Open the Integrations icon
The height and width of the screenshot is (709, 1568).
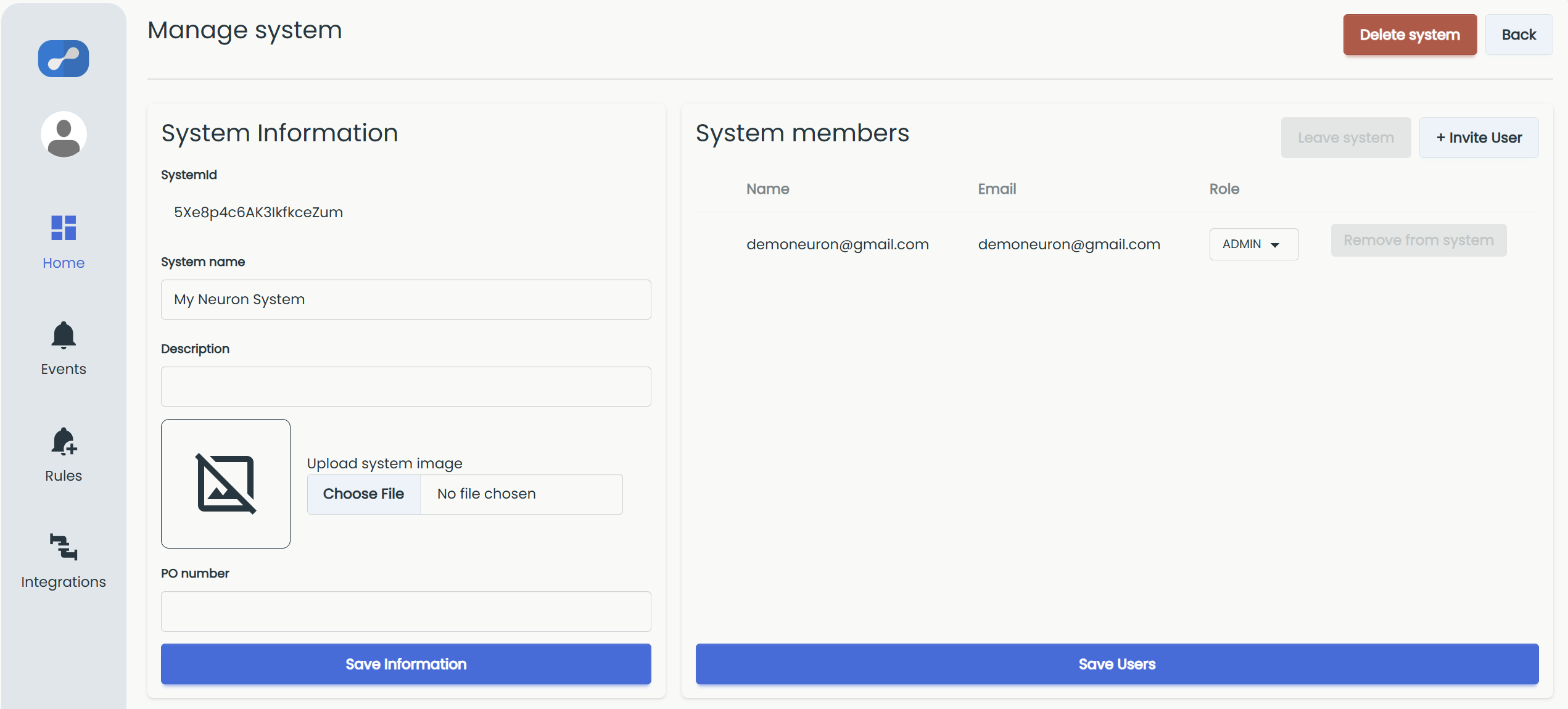tap(64, 547)
